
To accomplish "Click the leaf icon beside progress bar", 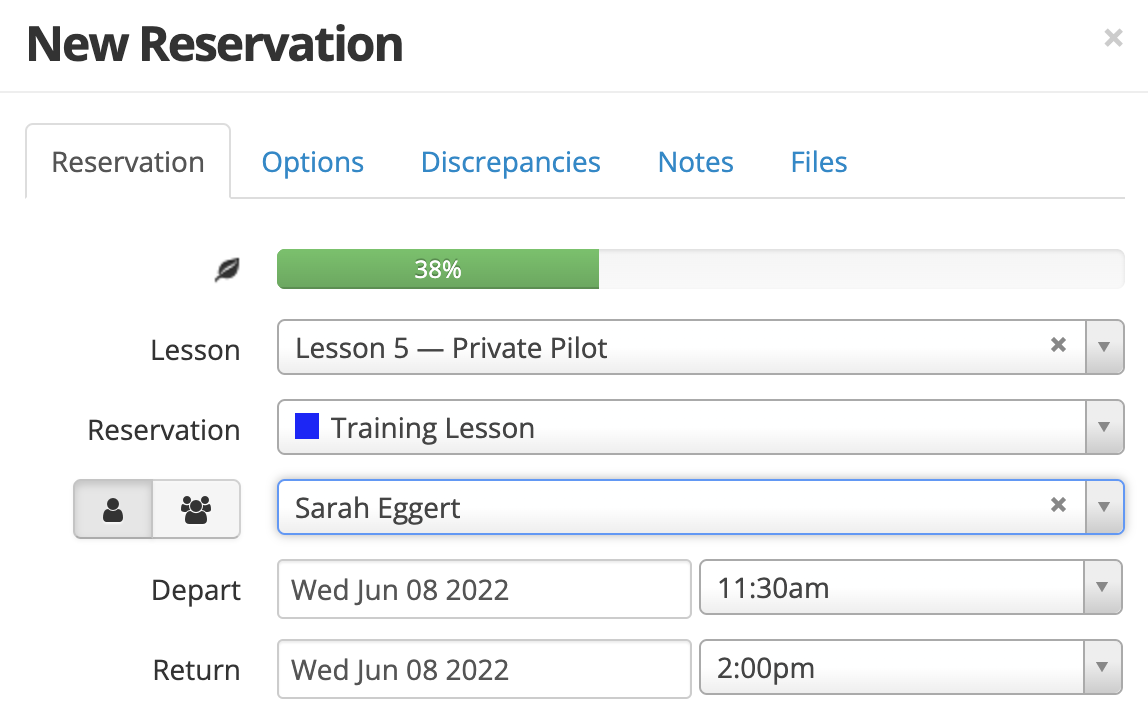I will click(x=227, y=270).
